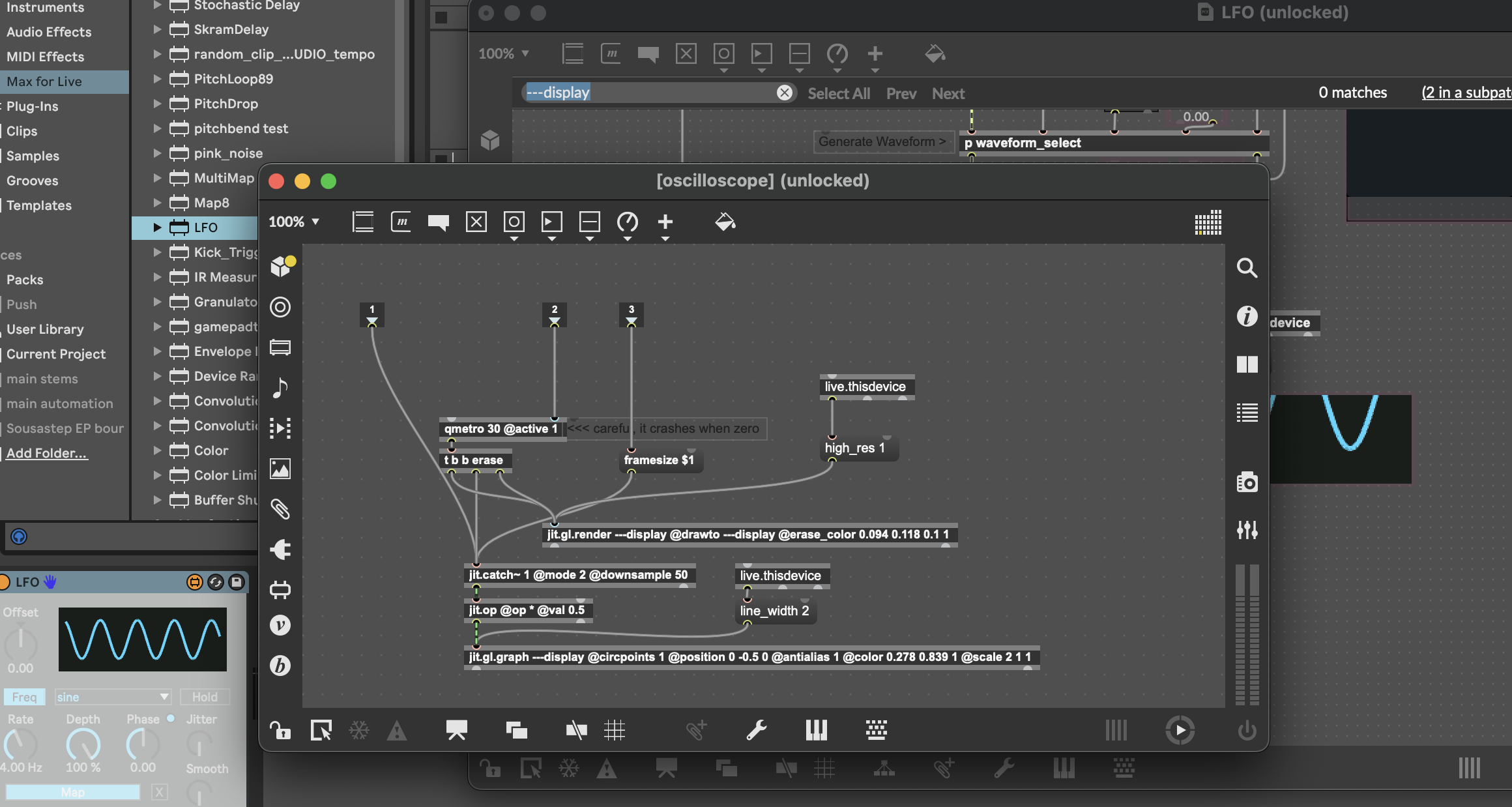Expand pink_noise device in browser
Screen dimensions: 1512x807
(157, 153)
